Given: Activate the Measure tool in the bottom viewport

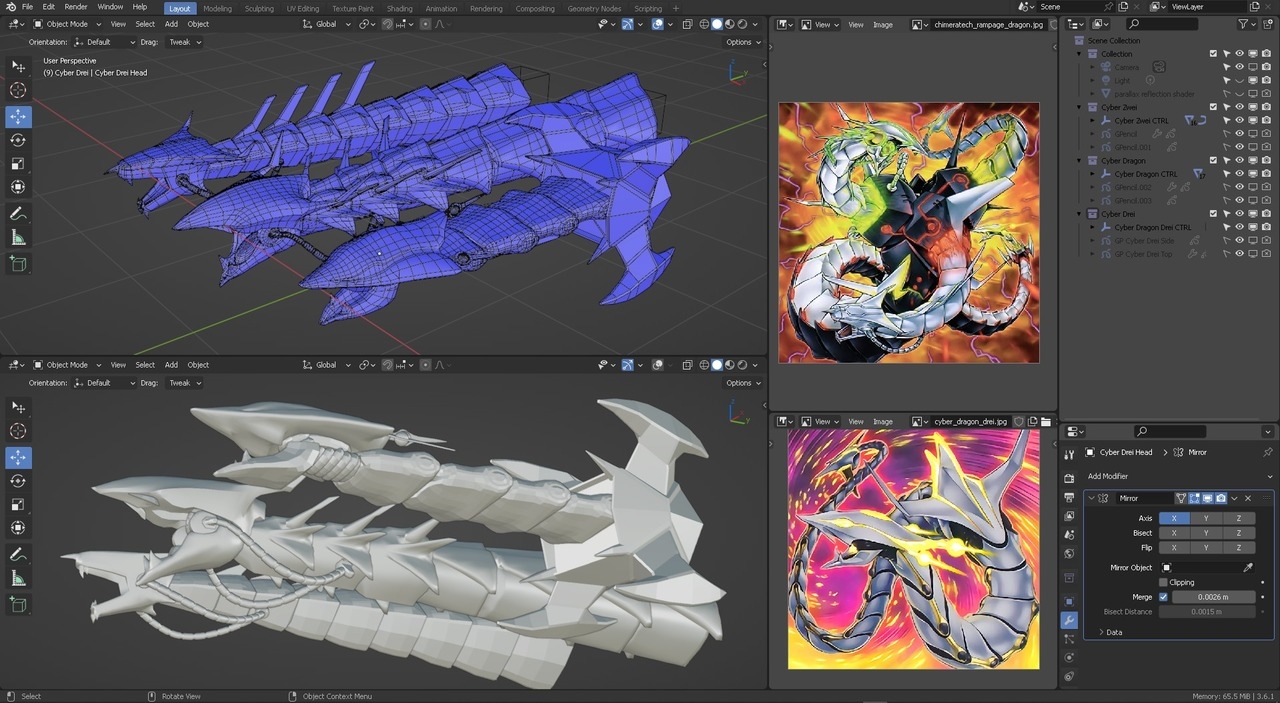Looking at the screenshot, I should [18, 579].
